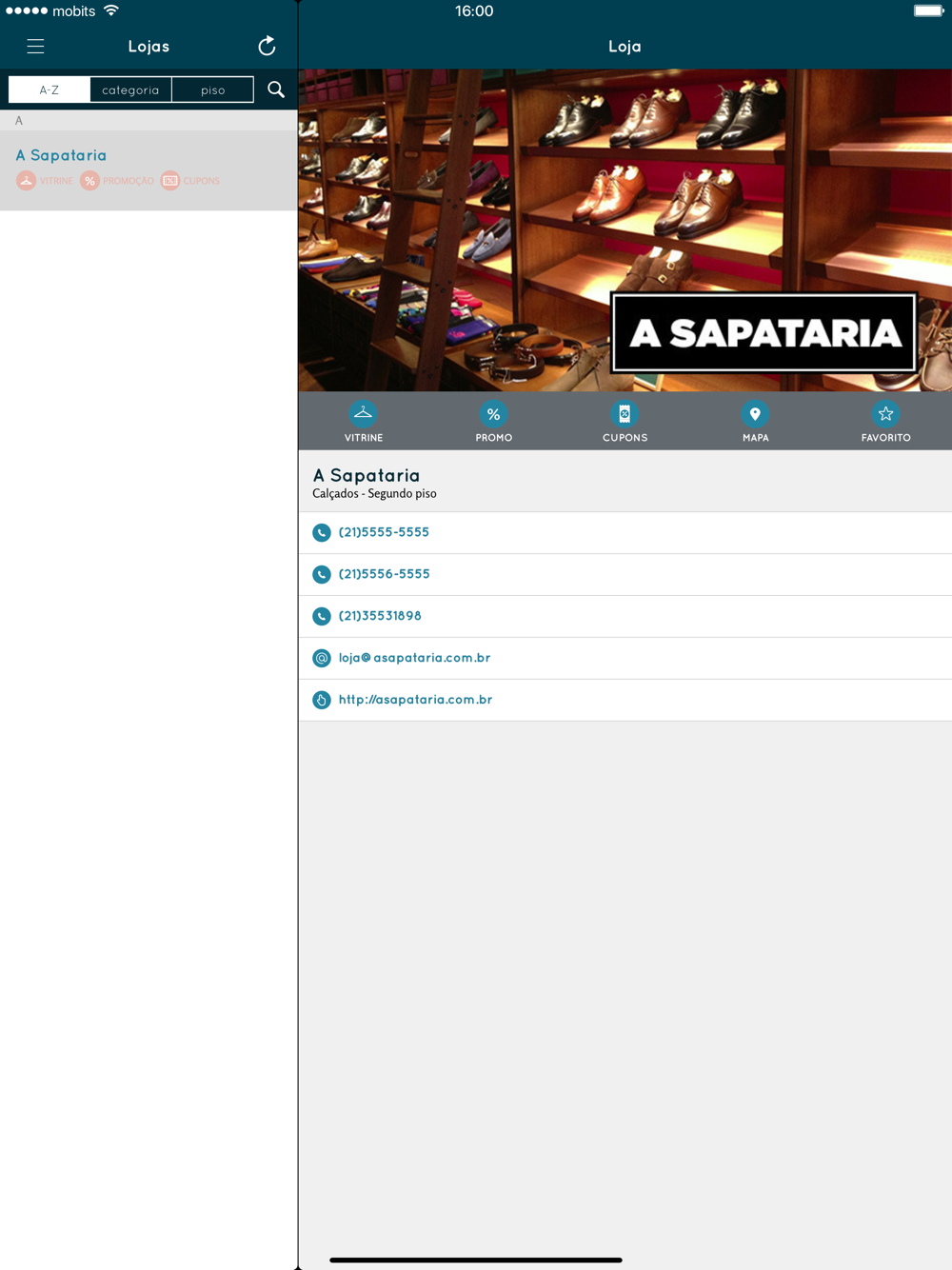Select the A-Z sorting tab
This screenshot has height=1270, width=952.
50,89
